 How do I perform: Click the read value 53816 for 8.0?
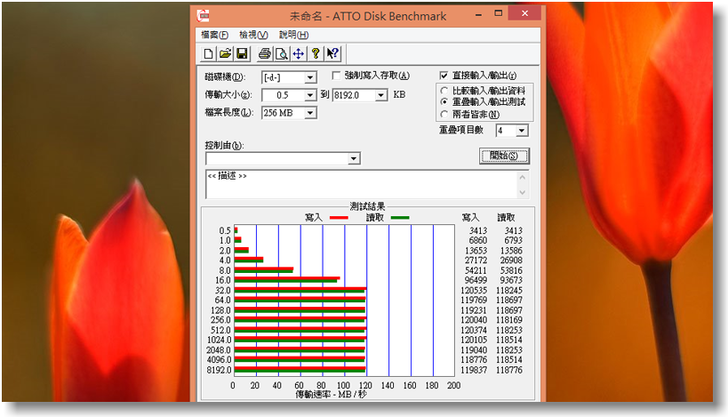click(511, 270)
